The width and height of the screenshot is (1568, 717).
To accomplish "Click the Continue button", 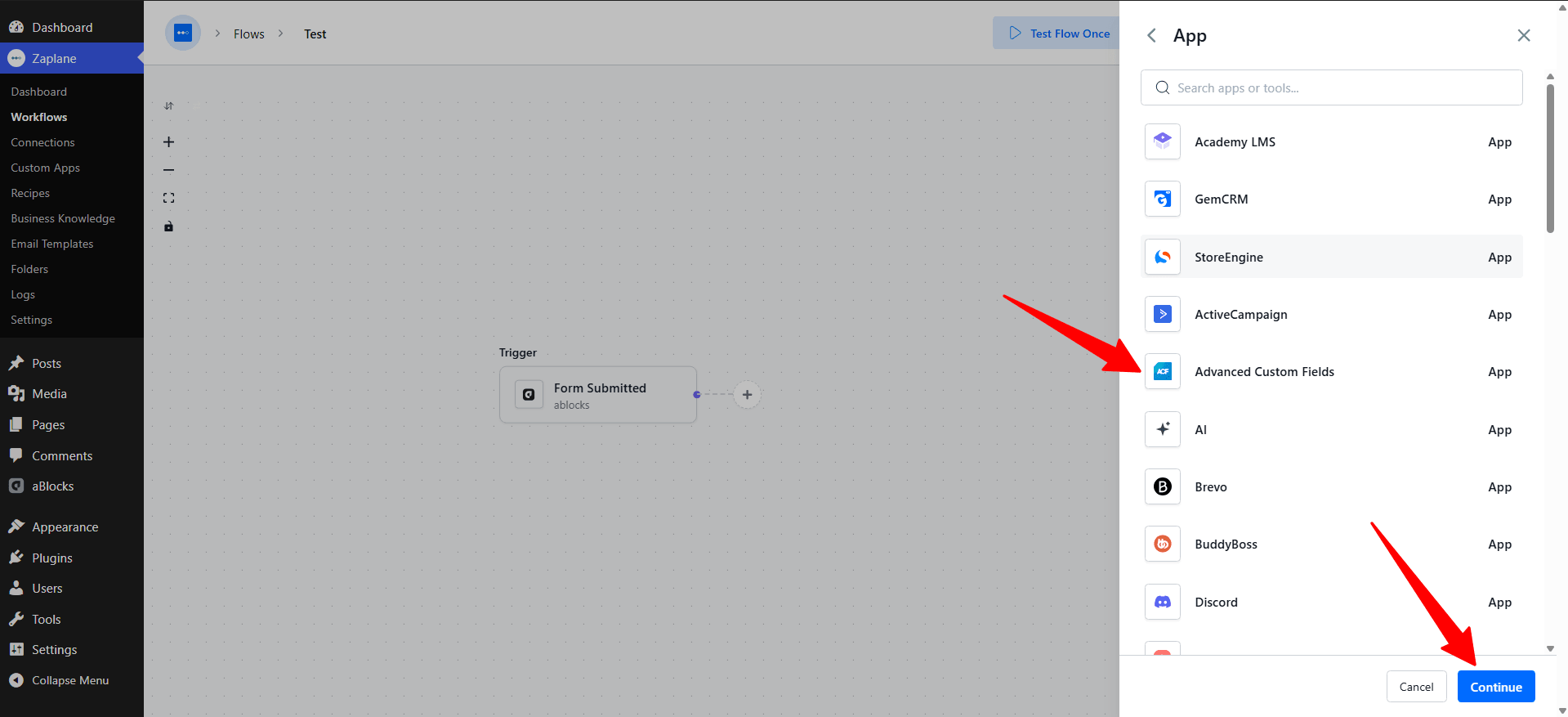I will click(x=1496, y=687).
